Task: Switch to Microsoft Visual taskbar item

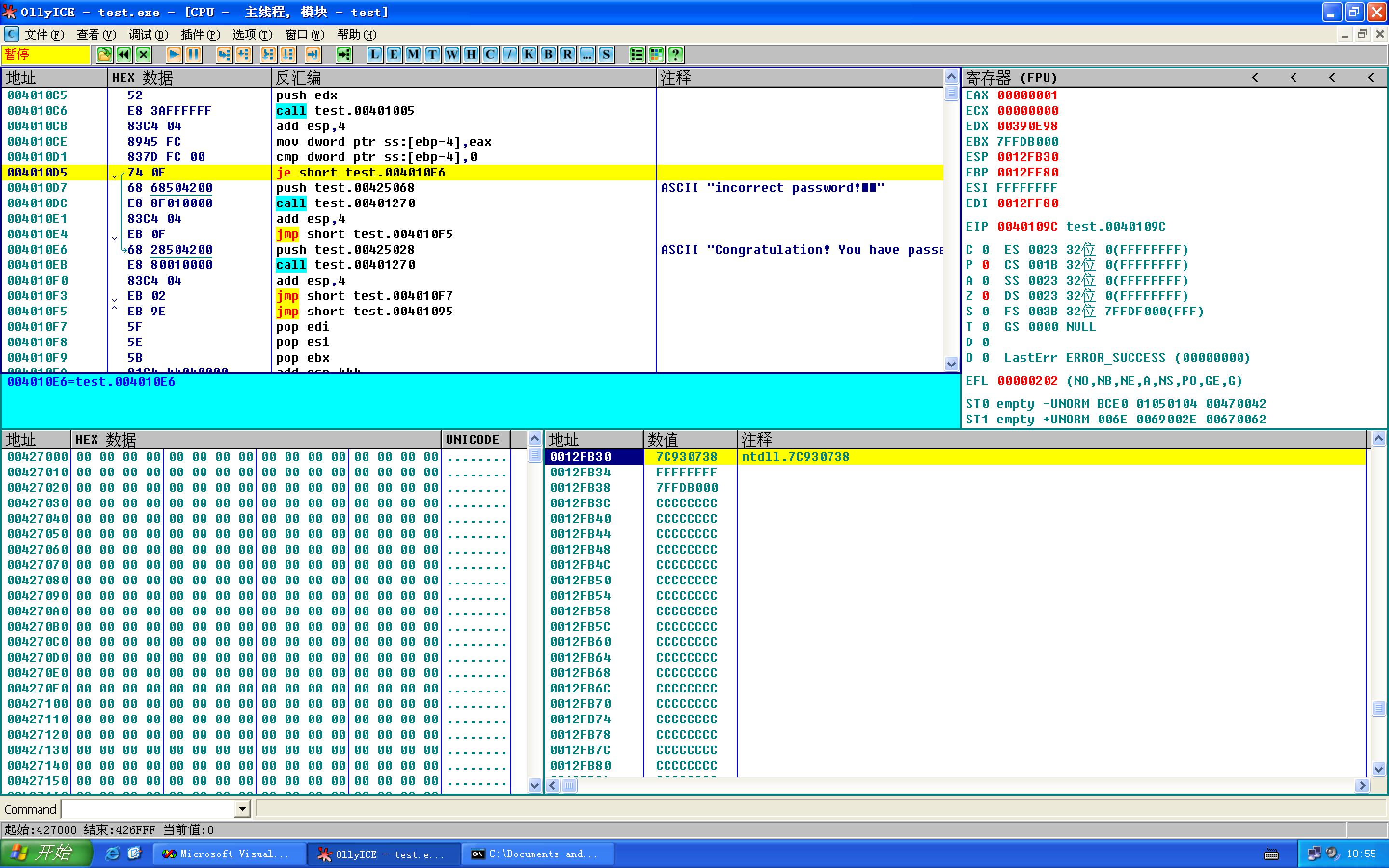Action: pyautogui.click(x=229, y=854)
